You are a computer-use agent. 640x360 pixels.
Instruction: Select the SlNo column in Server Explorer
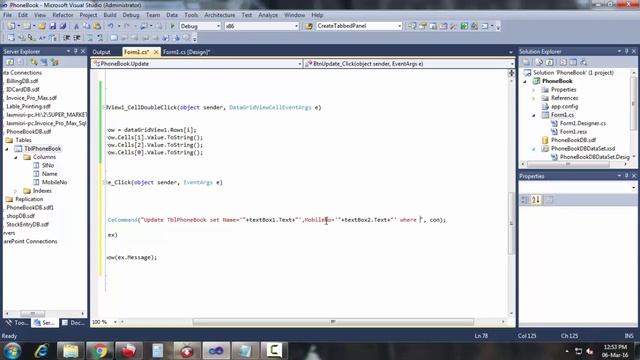click(48, 165)
